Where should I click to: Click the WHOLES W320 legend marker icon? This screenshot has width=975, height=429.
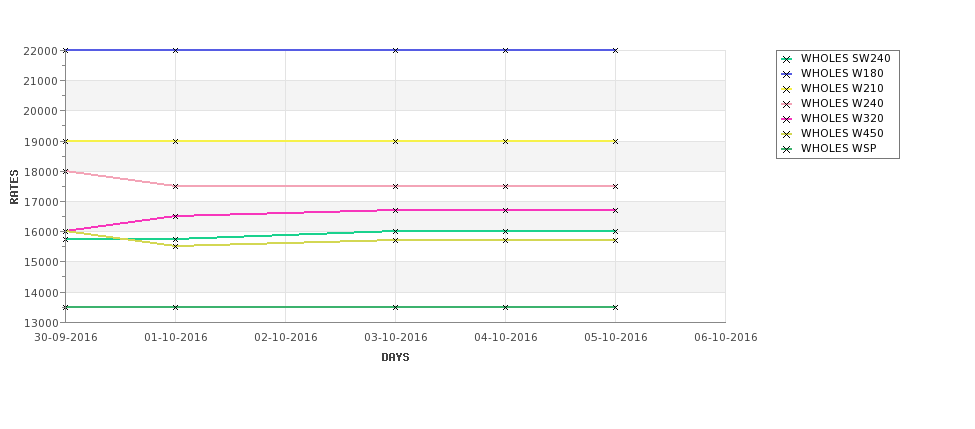[x=787, y=119]
